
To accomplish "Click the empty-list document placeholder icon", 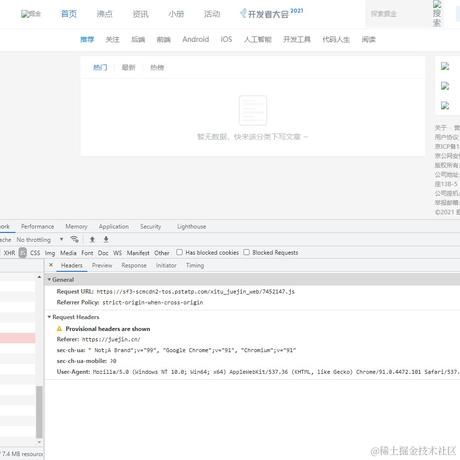I will click(253, 110).
